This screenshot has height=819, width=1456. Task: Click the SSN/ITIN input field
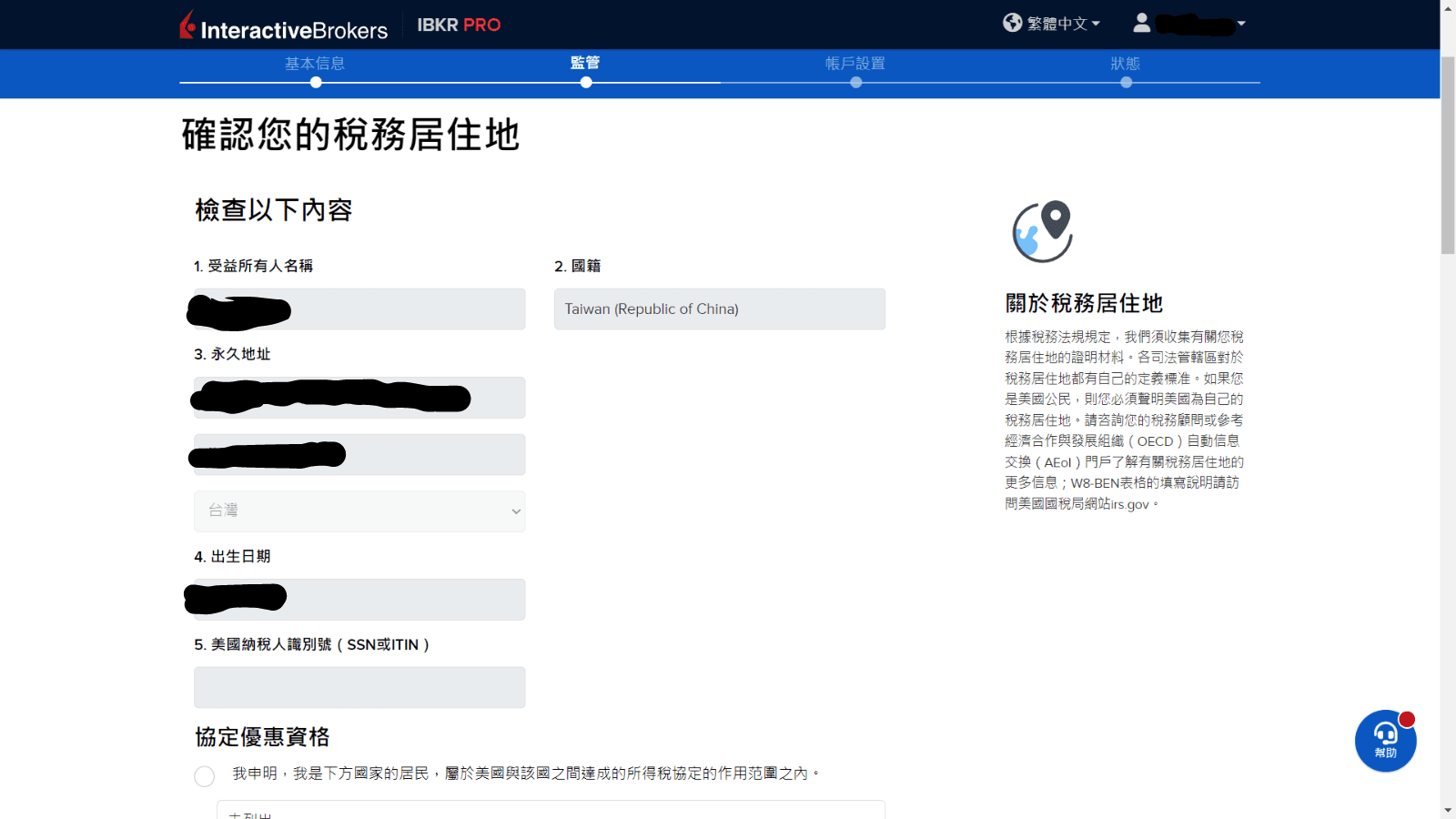click(x=359, y=687)
